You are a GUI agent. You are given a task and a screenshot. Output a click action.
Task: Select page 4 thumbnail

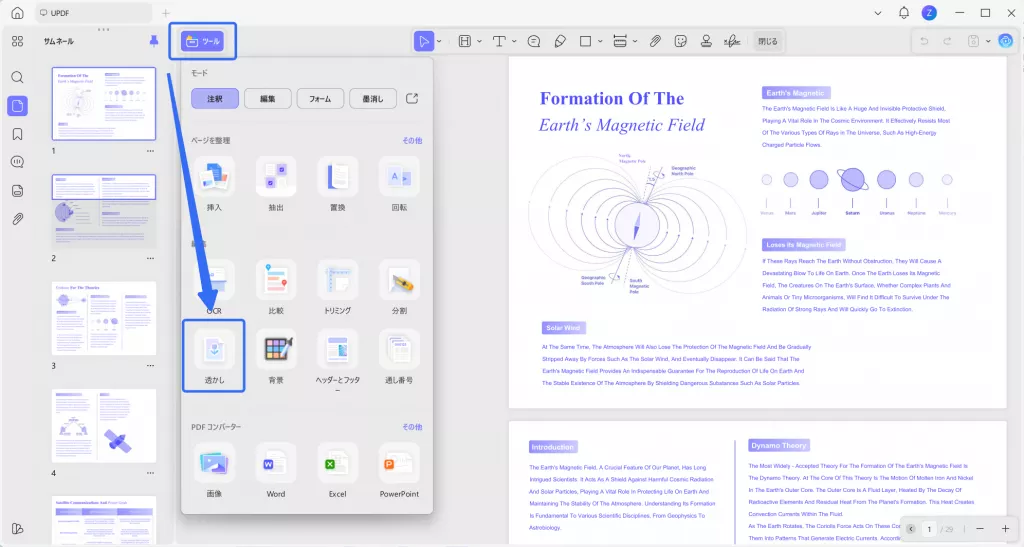(x=104, y=426)
